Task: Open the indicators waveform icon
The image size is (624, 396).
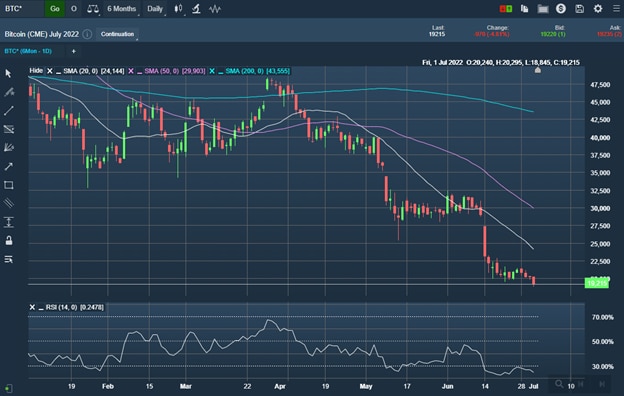Action: click(x=215, y=9)
